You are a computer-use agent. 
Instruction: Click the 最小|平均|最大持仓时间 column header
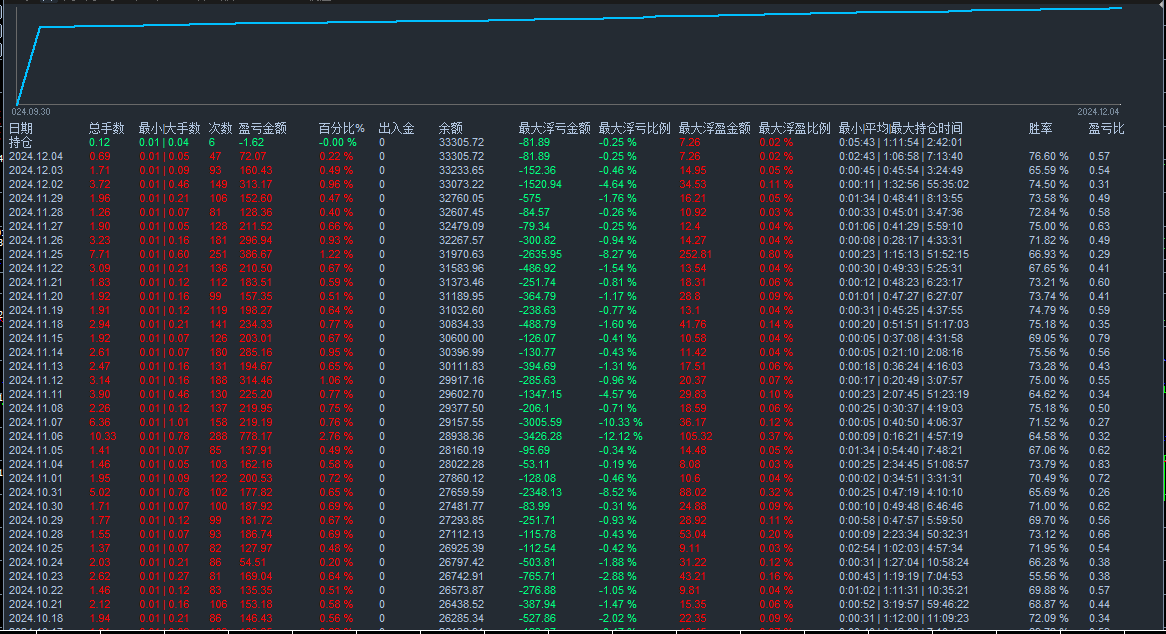tap(901, 129)
